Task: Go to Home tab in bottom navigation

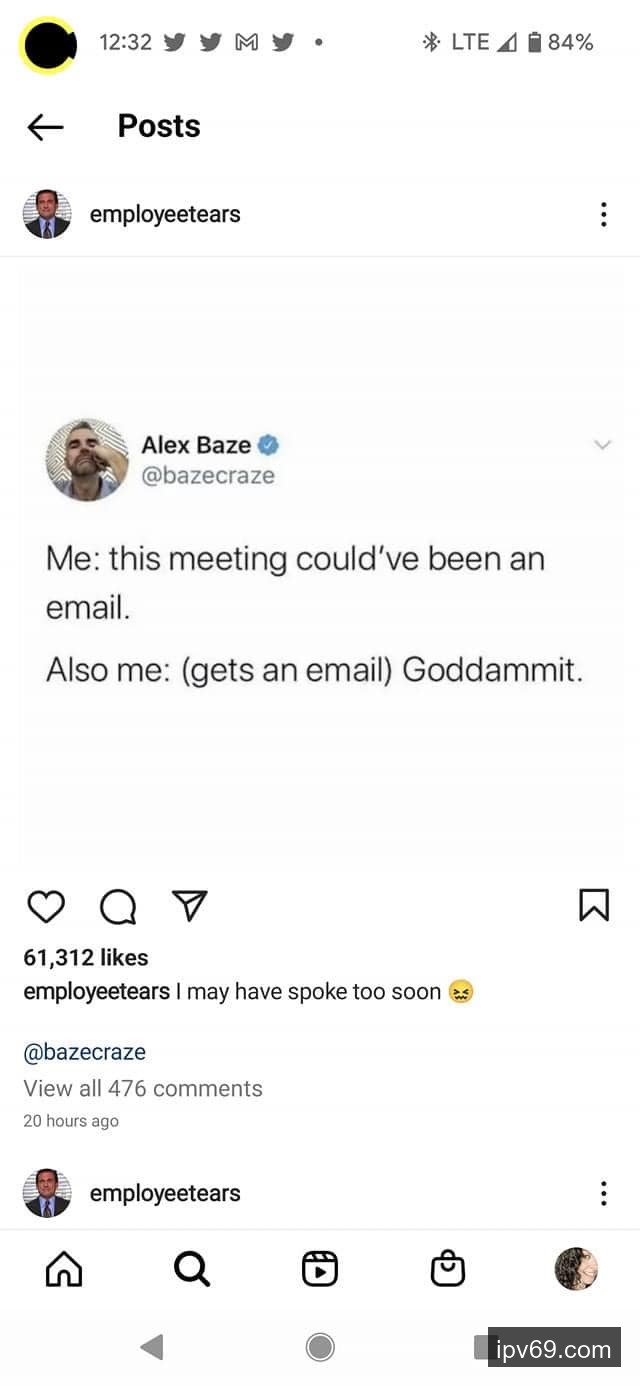Action: pos(64,1269)
